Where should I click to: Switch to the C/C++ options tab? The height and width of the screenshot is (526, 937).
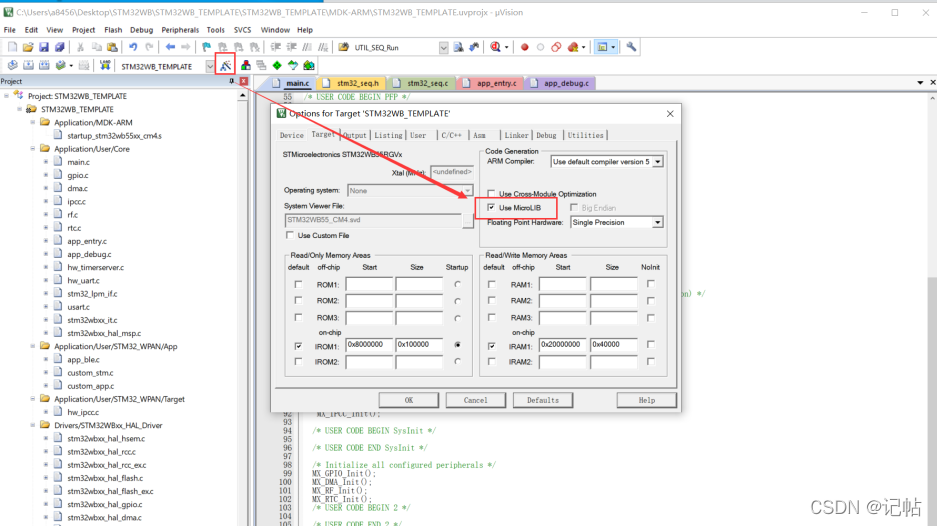[x=451, y=136]
